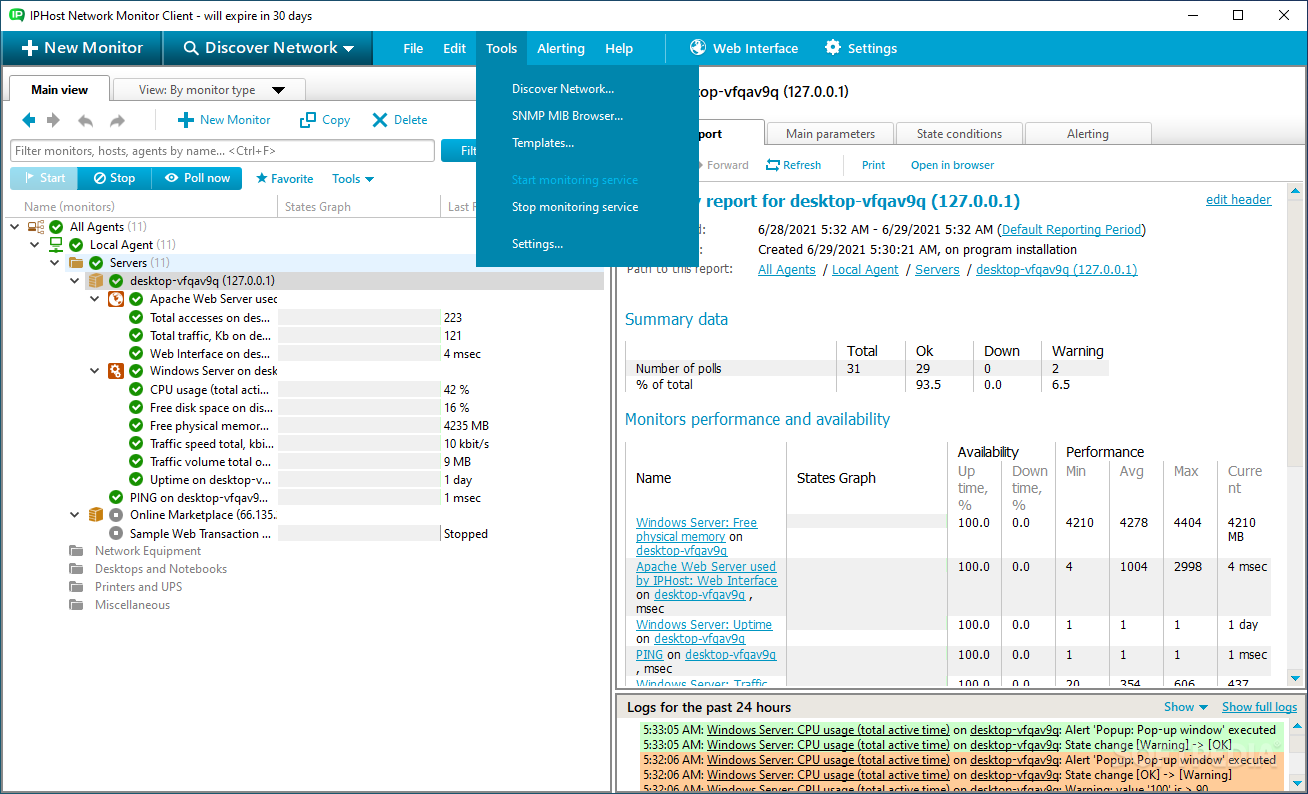Collapse desktop-vfqav9q host node

tap(75, 281)
